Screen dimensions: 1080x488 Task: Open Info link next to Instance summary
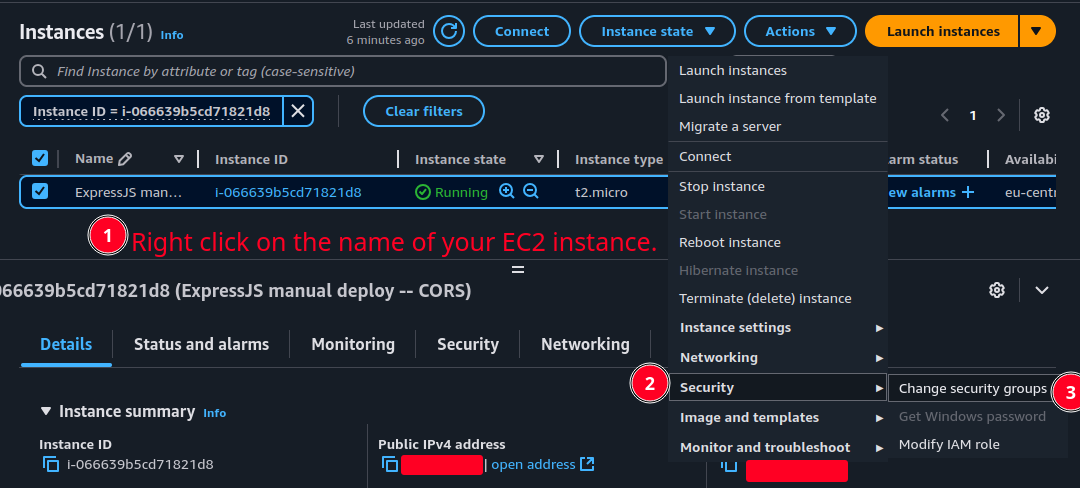click(214, 413)
